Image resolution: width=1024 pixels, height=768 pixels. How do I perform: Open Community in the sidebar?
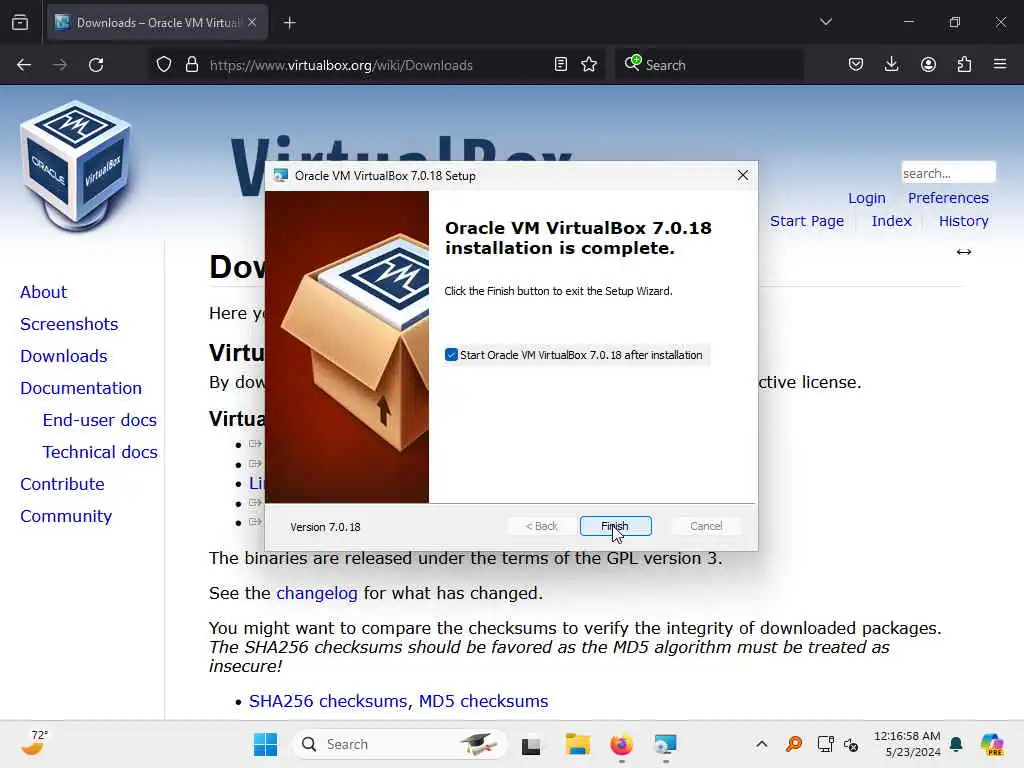[x=65, y=516]
